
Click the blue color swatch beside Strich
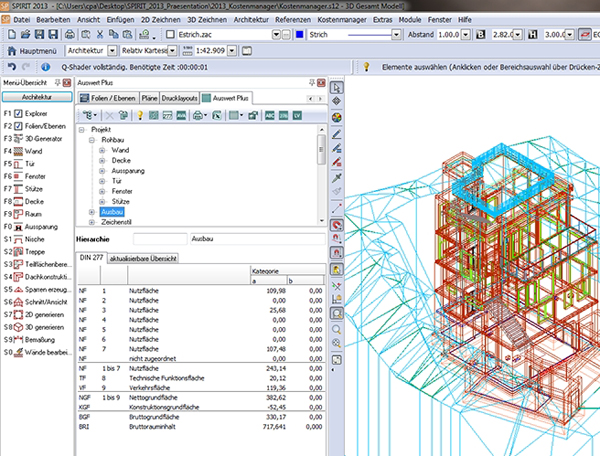[x=300, y=34]
